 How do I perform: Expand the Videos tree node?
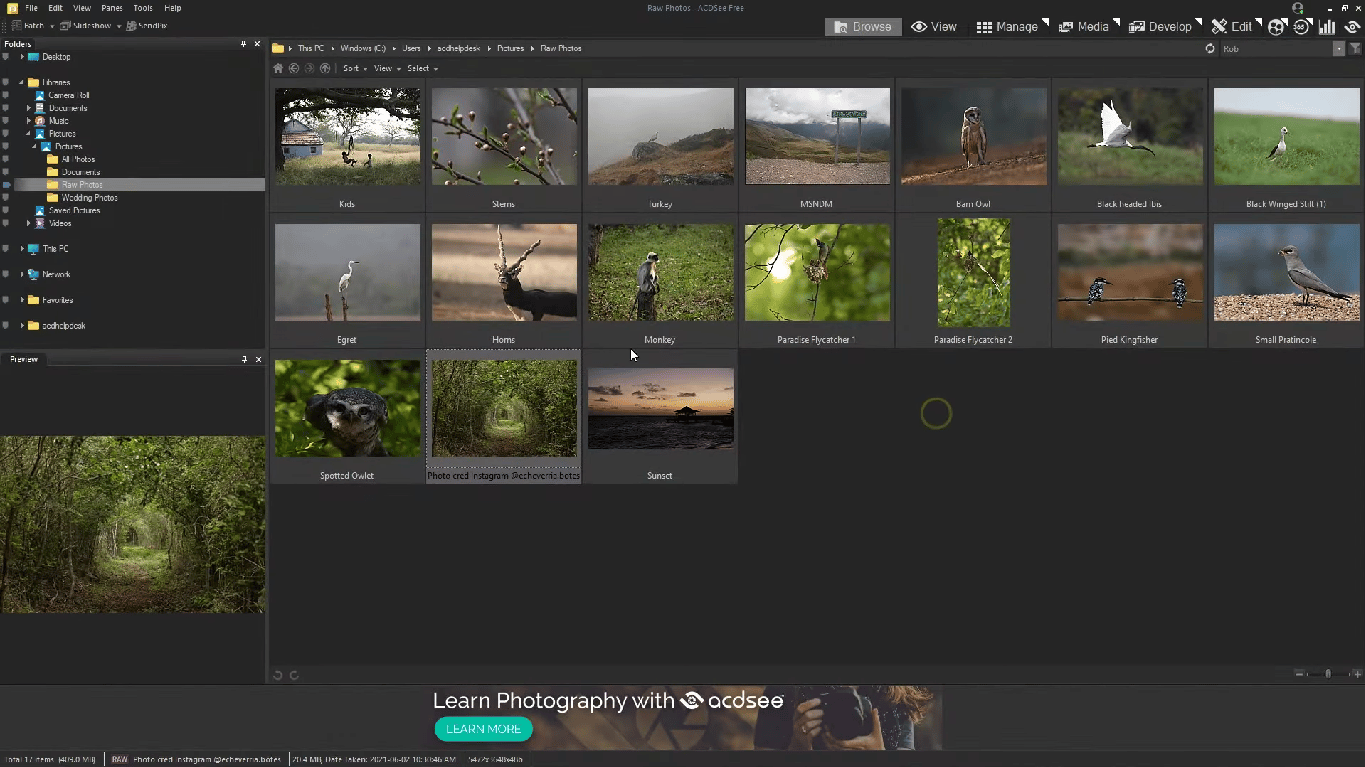(x=29, y=223)
